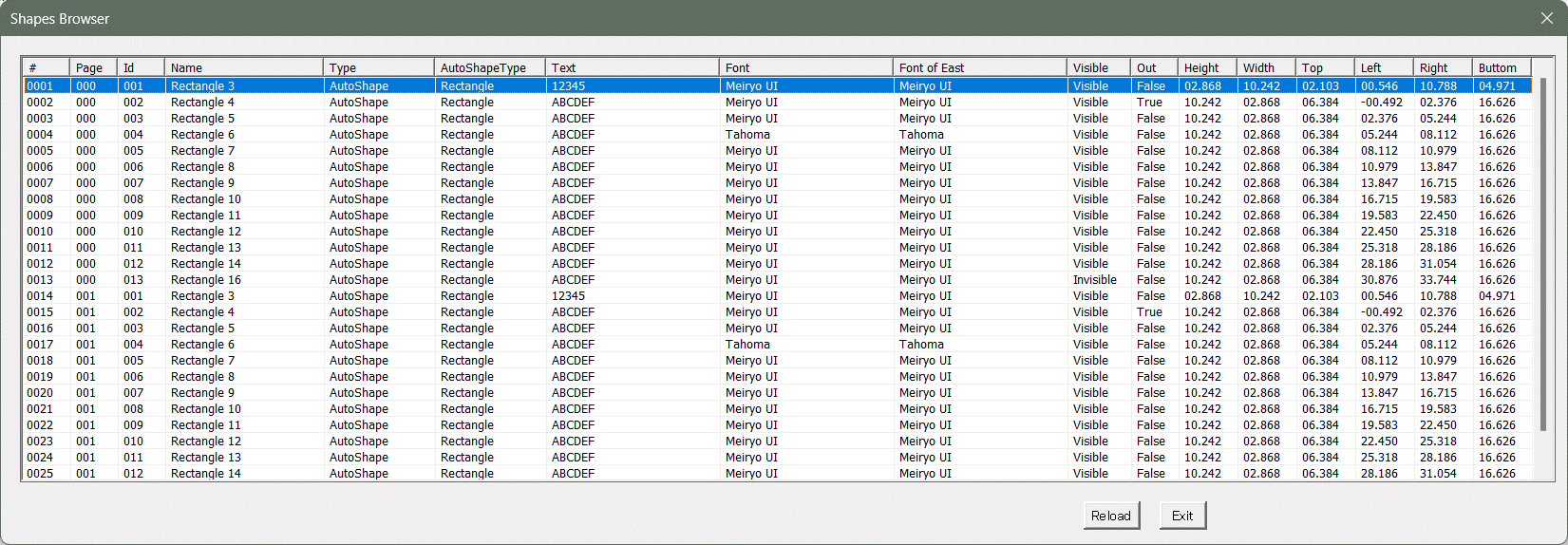Close the Shapes Browser dialog

point(1546,18)
